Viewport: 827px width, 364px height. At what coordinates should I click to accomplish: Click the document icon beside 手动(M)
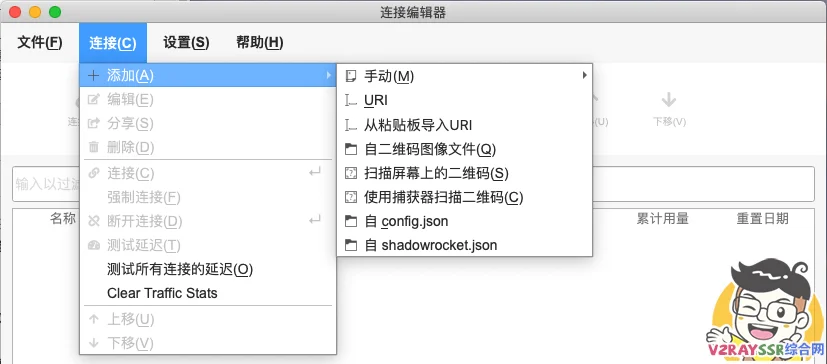click(x=350, y=76)
